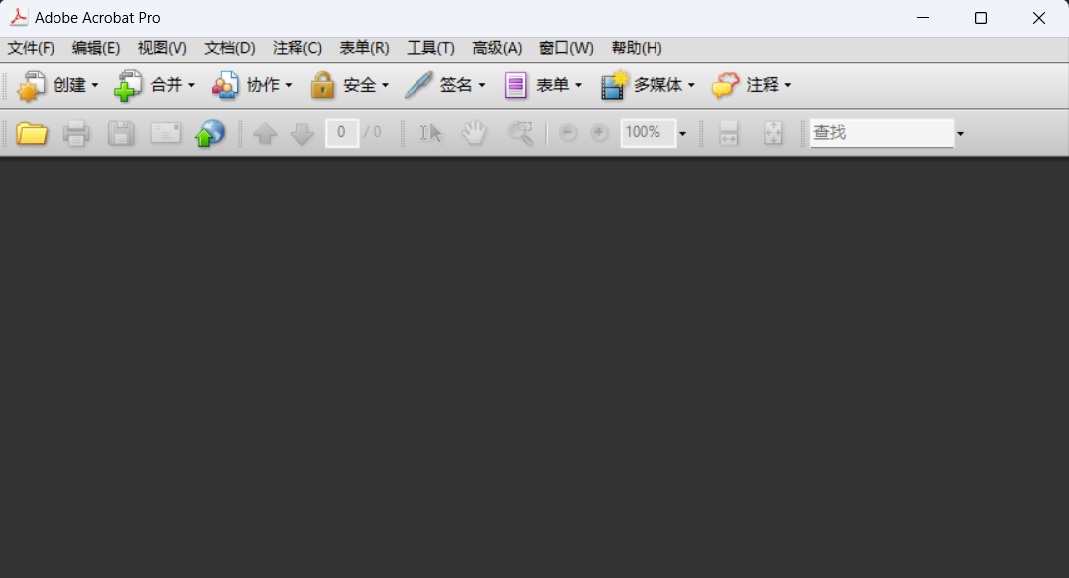This screenshot has width=1069, height=578.
Task: Save the document using the floppy disk icon
Action: coord(121,132)
